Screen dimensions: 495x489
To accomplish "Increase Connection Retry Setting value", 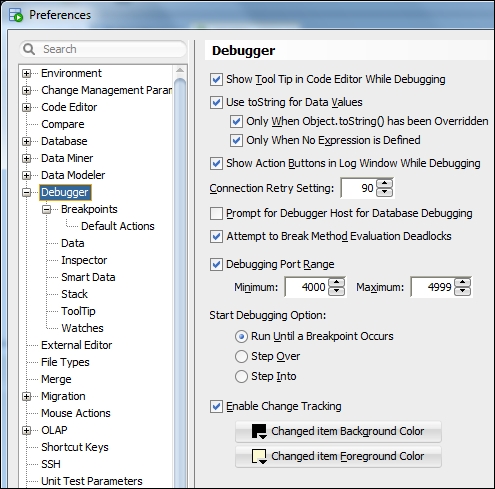I will coord(385,184).
